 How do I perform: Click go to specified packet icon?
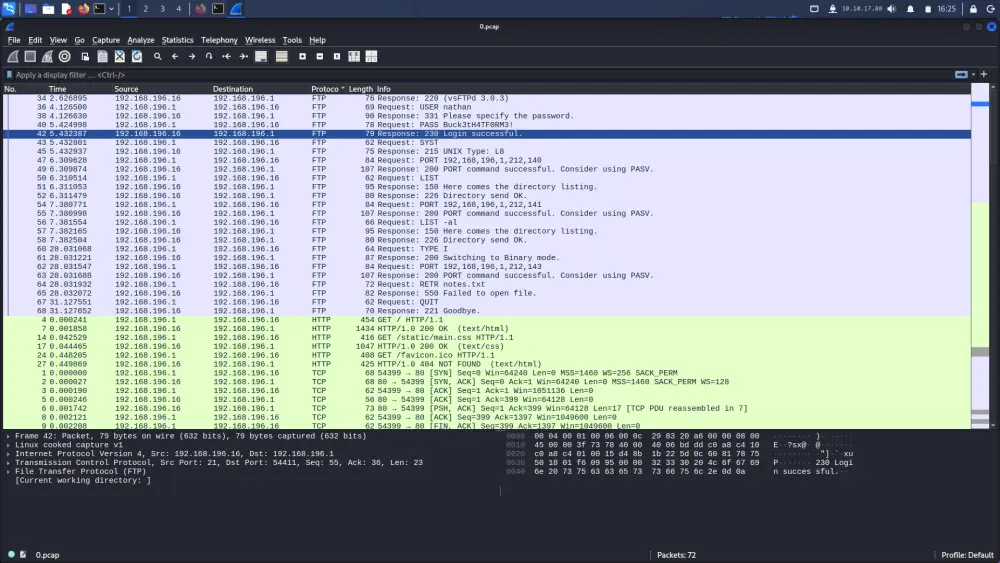coord(209,57)
